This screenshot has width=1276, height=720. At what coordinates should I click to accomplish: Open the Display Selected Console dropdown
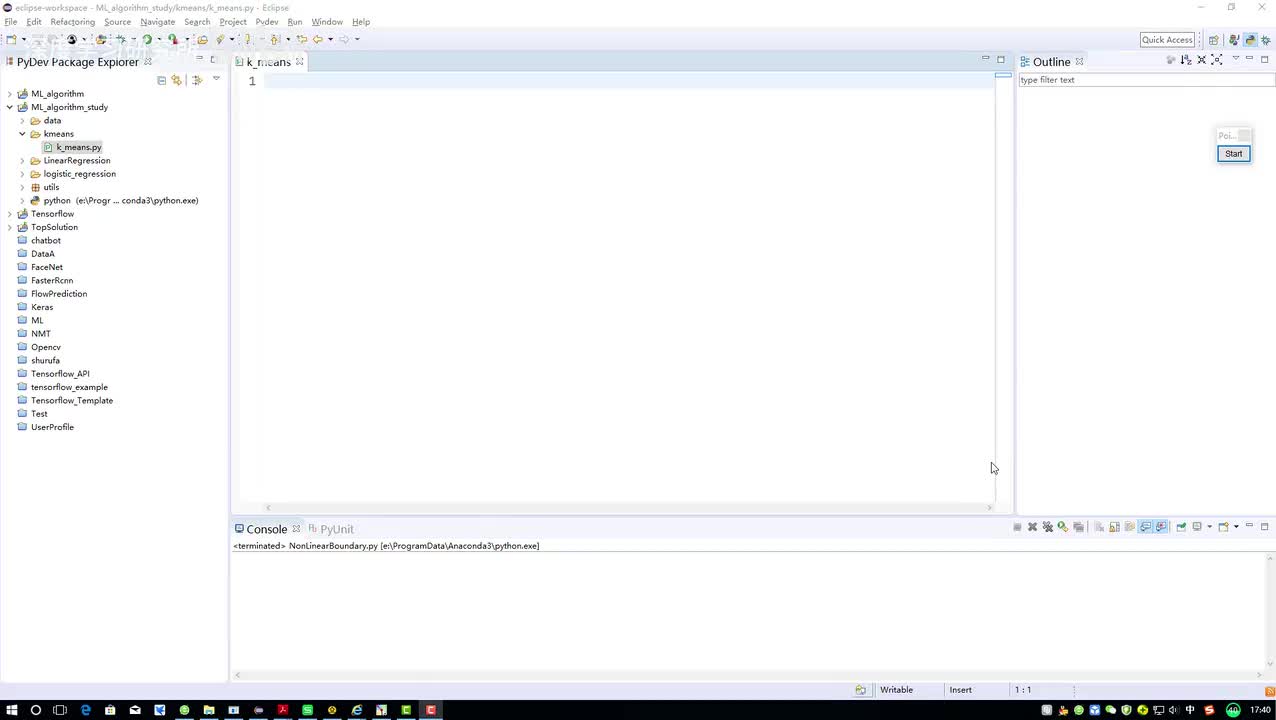tap(1209, 527)
